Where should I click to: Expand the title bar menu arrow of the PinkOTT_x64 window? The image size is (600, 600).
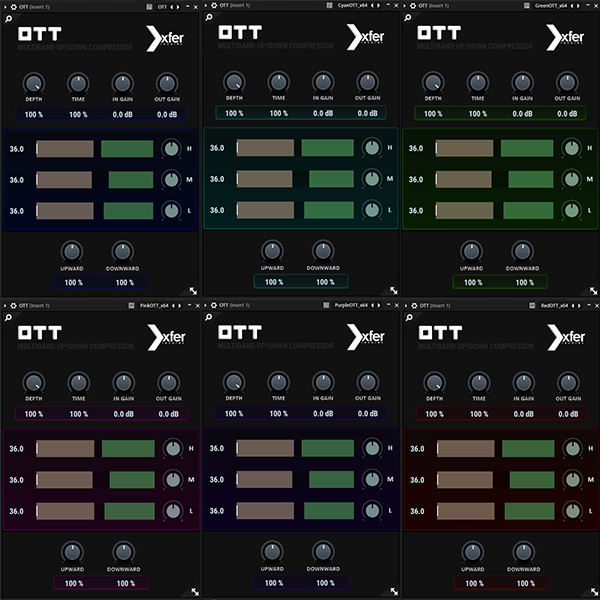point(5,305)
